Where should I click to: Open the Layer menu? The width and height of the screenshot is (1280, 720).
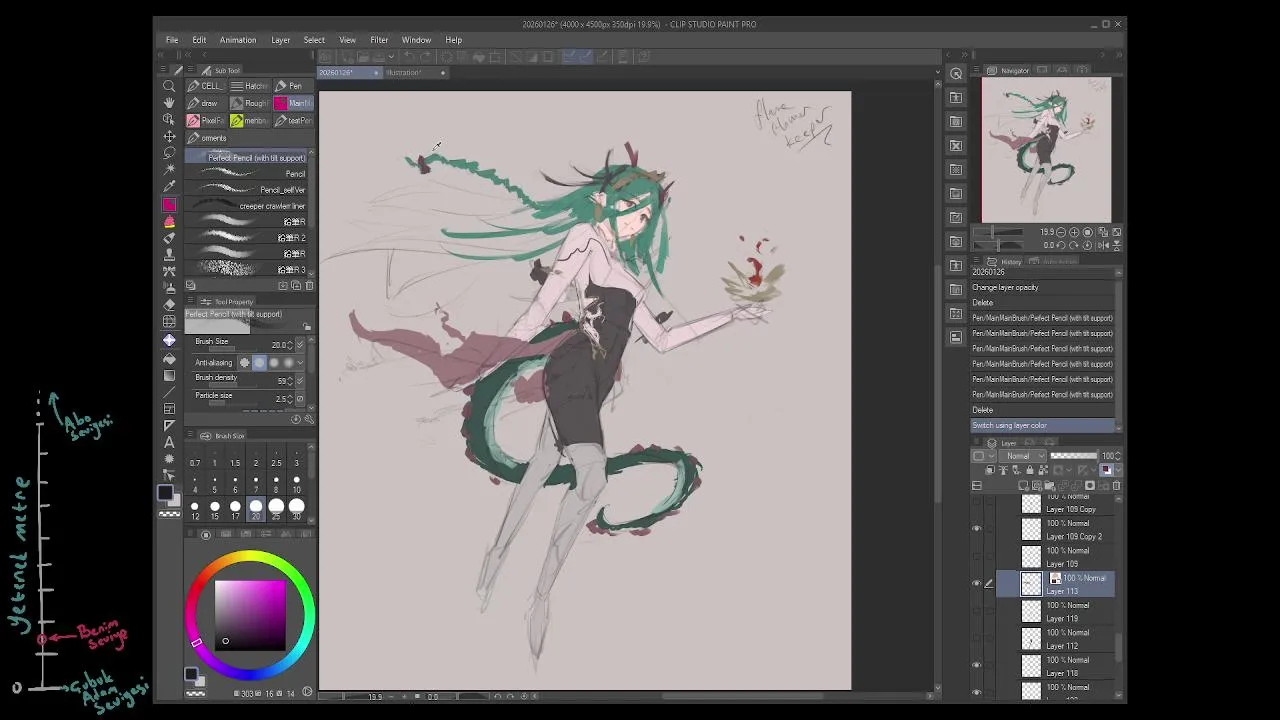coord(280,40)
